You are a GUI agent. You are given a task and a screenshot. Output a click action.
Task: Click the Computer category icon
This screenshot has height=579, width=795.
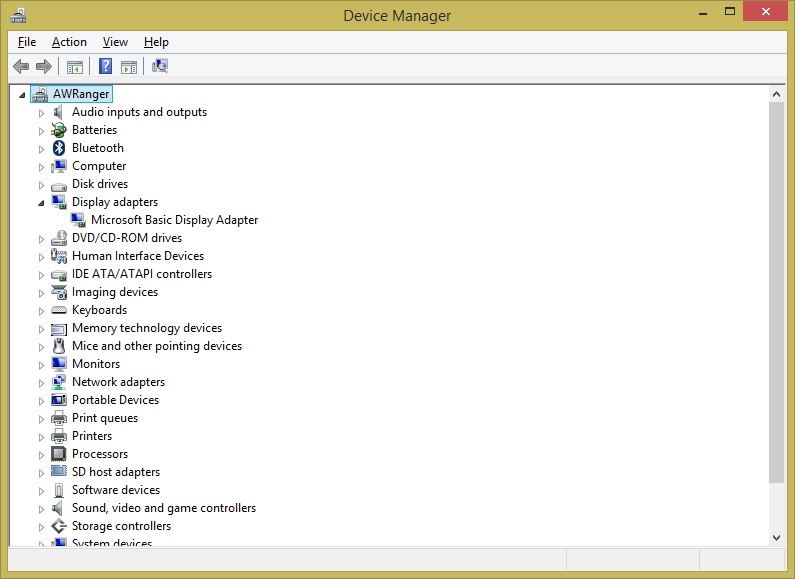point(59,166)
